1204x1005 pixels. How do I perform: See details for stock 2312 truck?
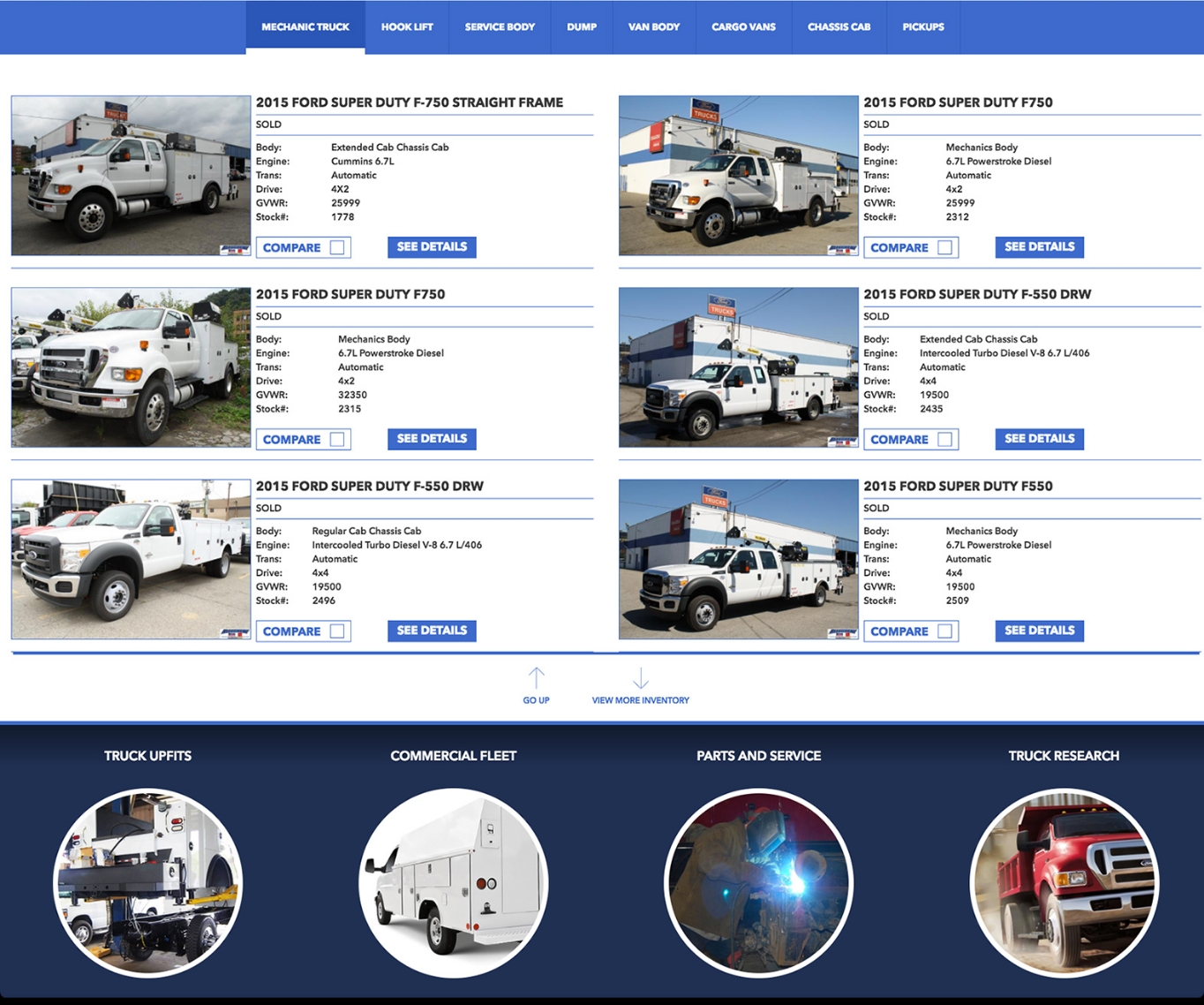tap(1039, 247)
